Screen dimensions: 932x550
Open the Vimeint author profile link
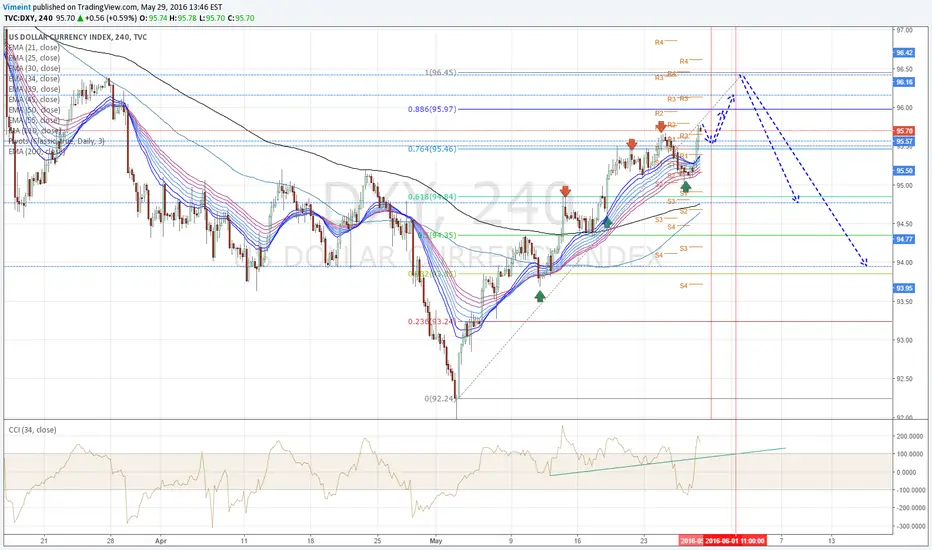tap(16, 7)
